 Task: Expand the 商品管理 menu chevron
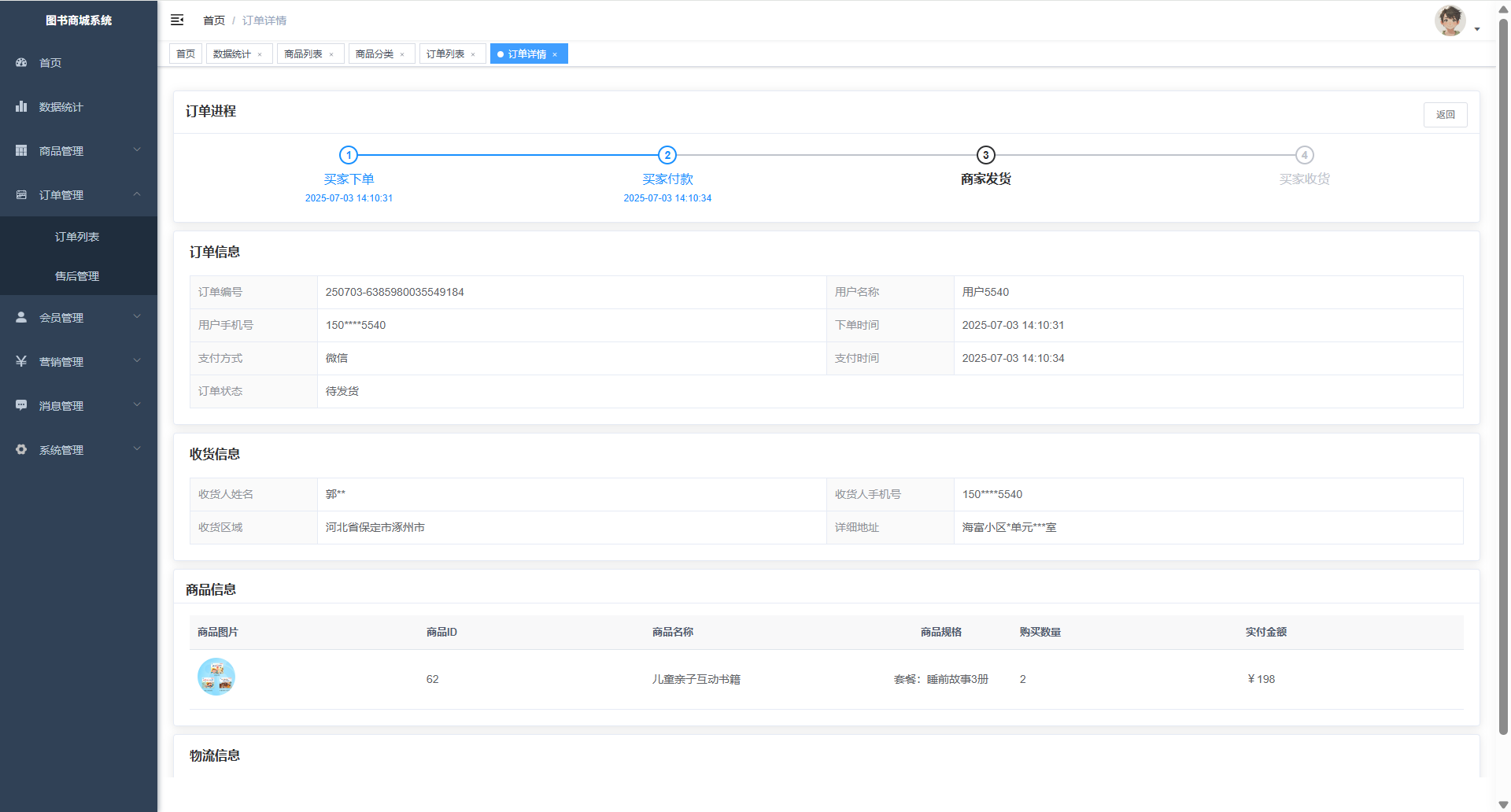click(x=137, y=150)
